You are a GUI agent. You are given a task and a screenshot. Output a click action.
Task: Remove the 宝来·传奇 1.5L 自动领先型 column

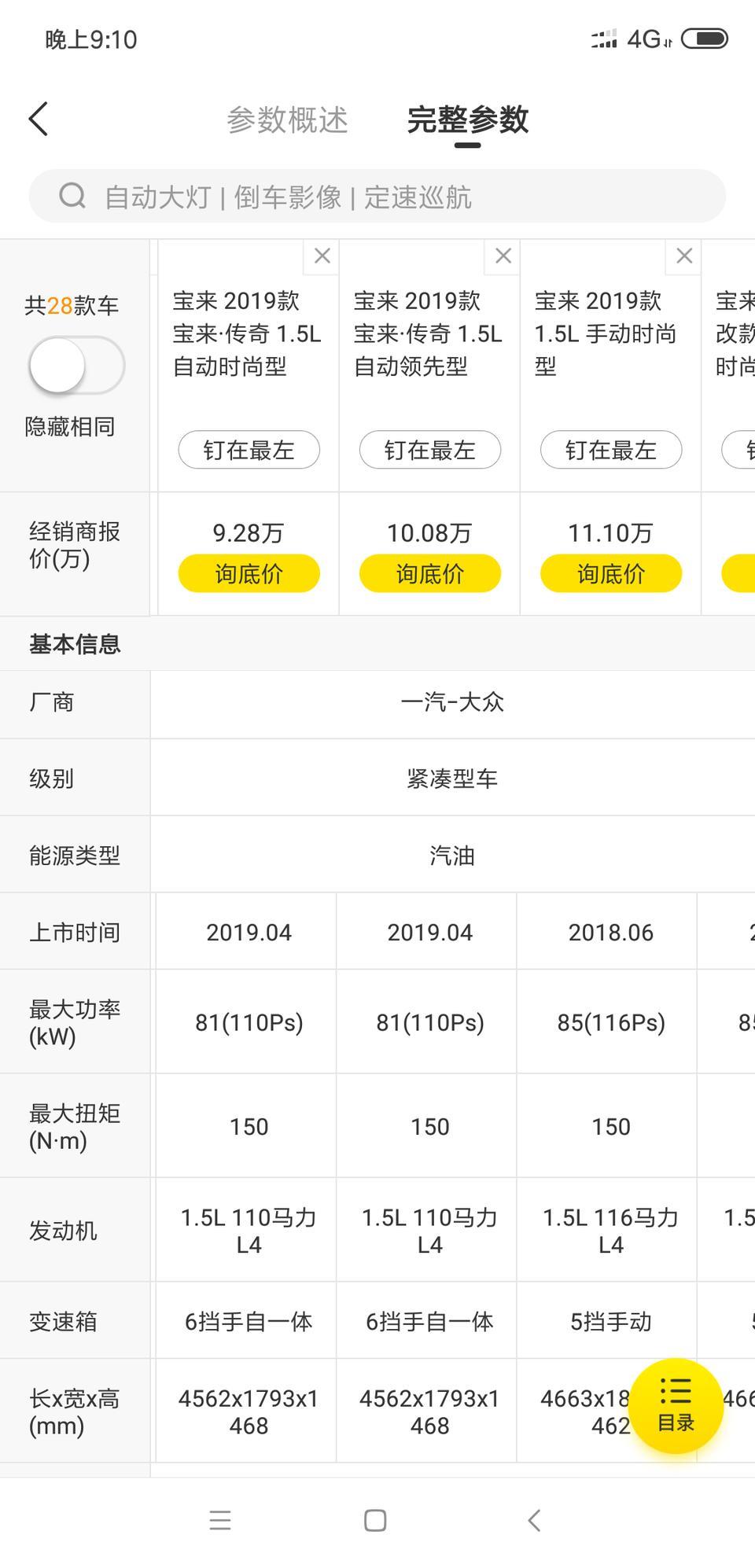click(503, 256)
